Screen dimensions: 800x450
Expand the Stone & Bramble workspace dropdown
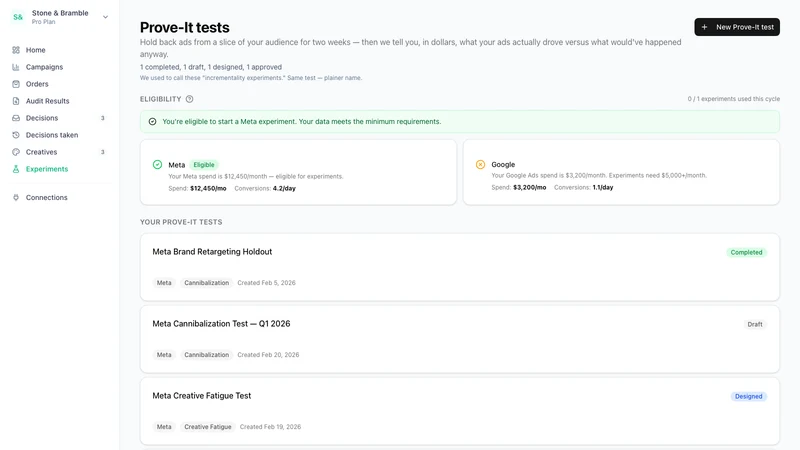point(105,17)
